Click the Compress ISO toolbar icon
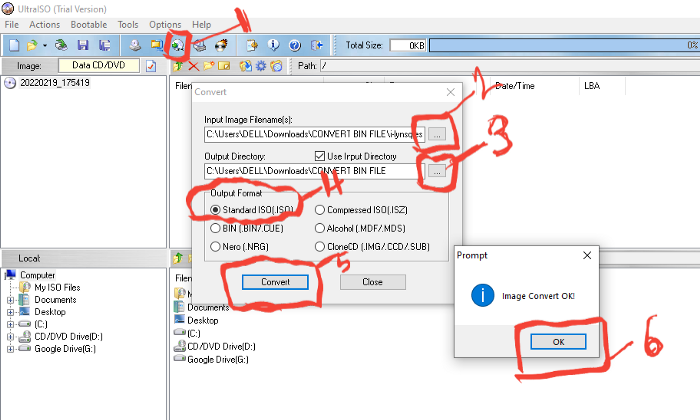The image size is (700, 420). point(157,45)
